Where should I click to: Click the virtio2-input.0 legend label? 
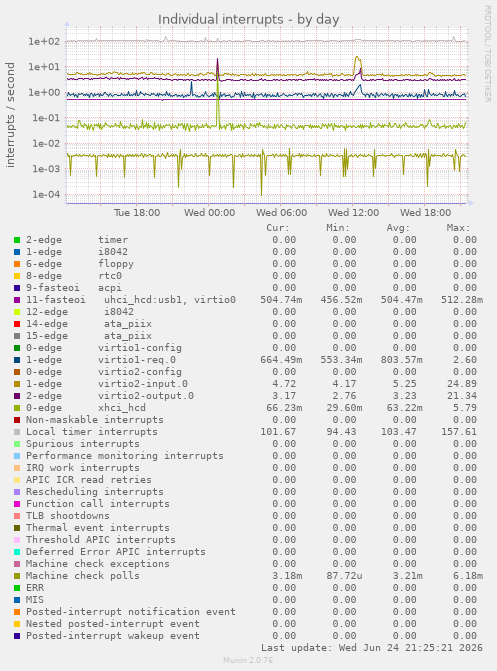pos(143,384)
